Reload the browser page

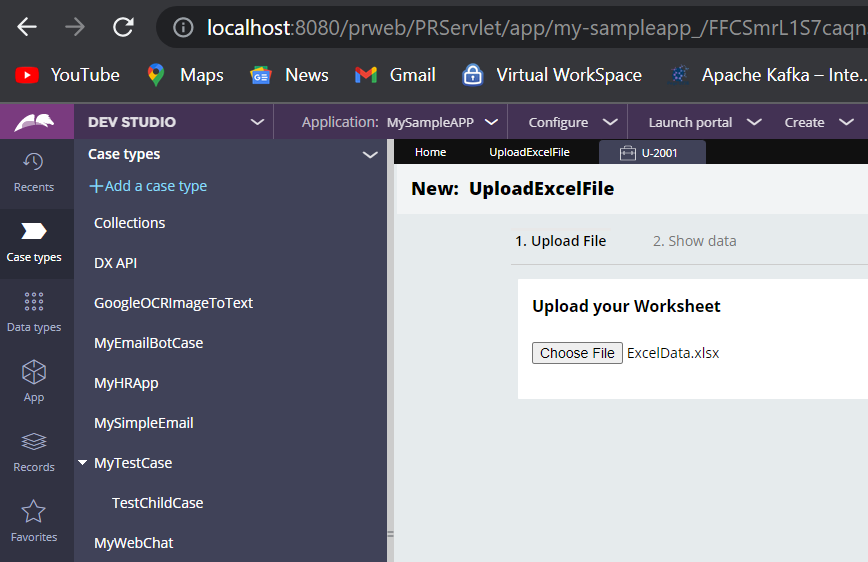coord(123,27)
